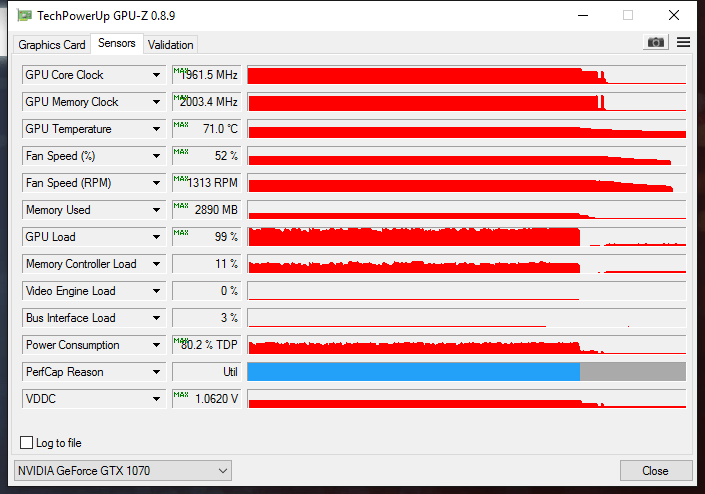Click the Util PerfCap reason value

pos(207,372)
